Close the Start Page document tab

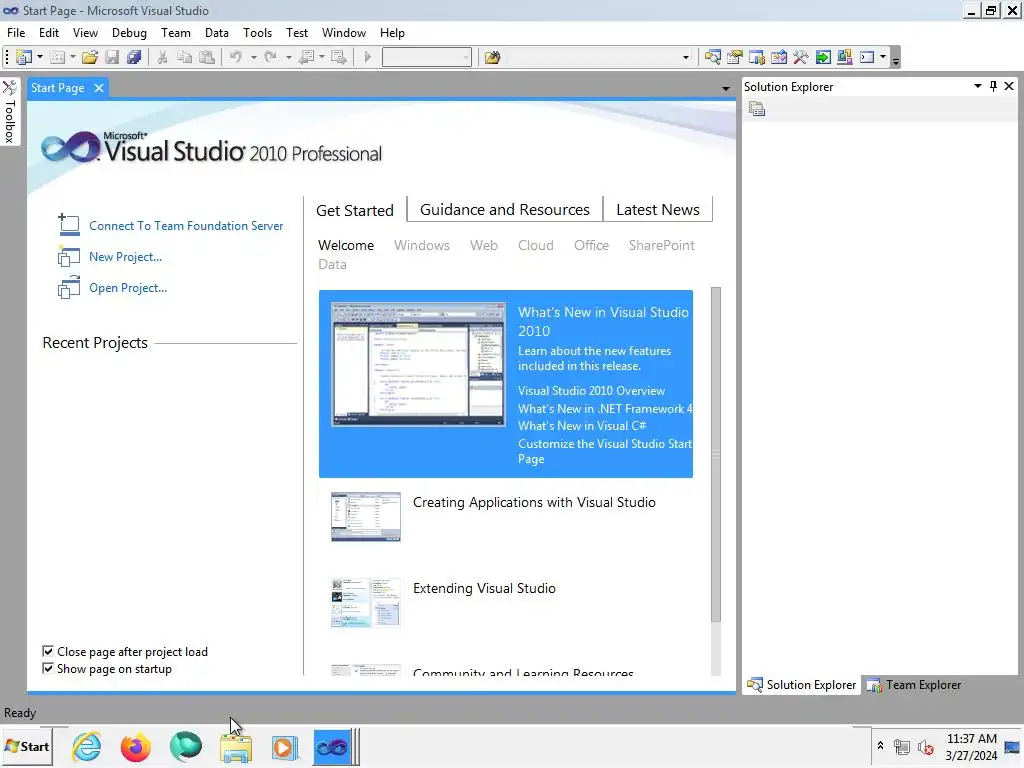pyautogui.click(x=99, y=88)
